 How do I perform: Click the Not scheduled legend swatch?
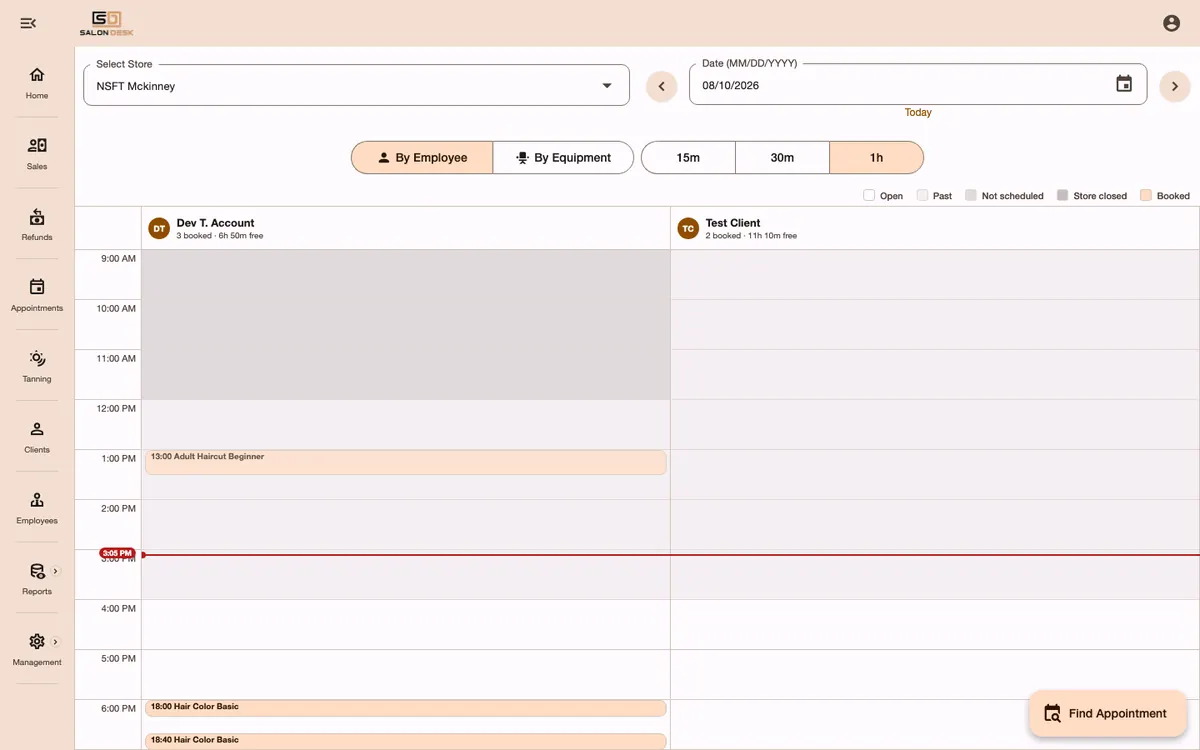pyautogui.click(x=971, y=196)
